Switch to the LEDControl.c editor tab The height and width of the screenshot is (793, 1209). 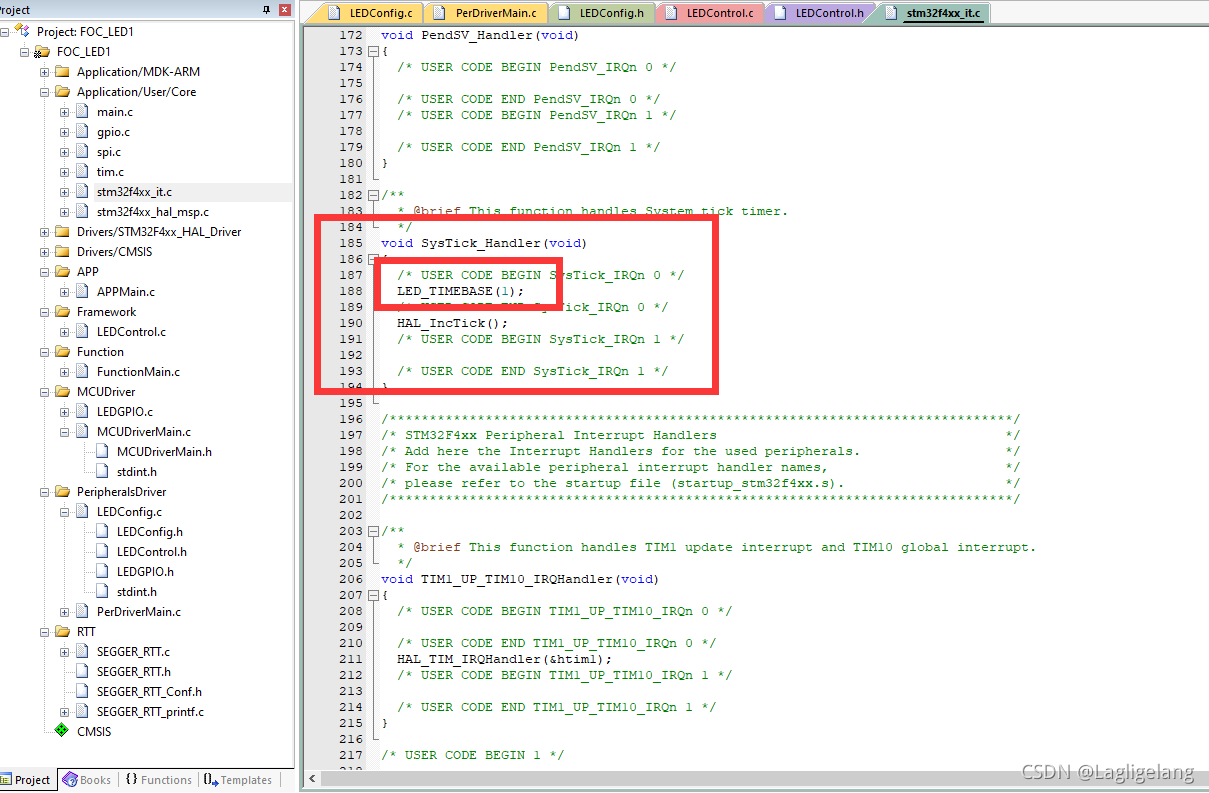(x=712, y=13)
